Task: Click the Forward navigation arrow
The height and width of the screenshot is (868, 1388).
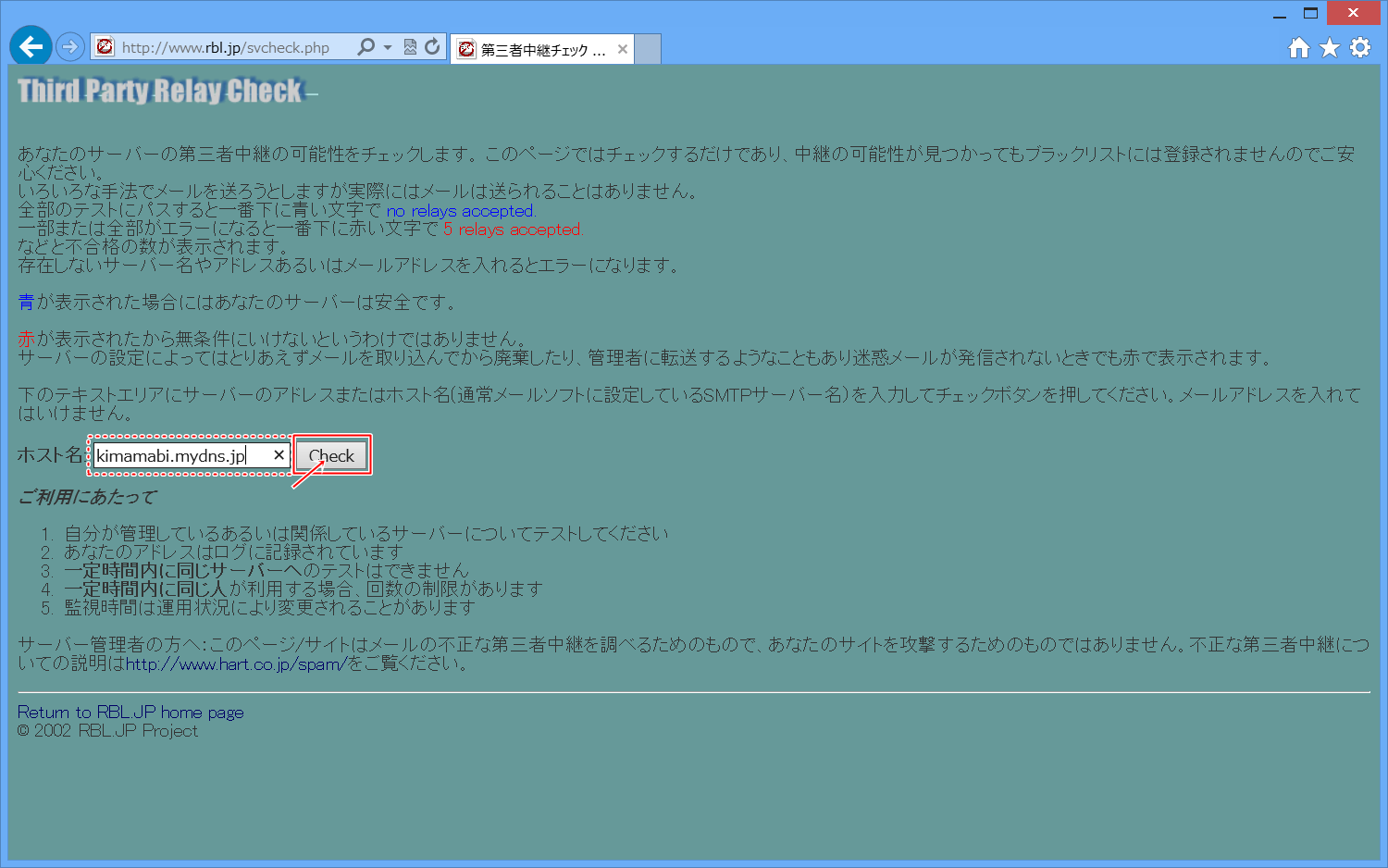Action: 69,46
